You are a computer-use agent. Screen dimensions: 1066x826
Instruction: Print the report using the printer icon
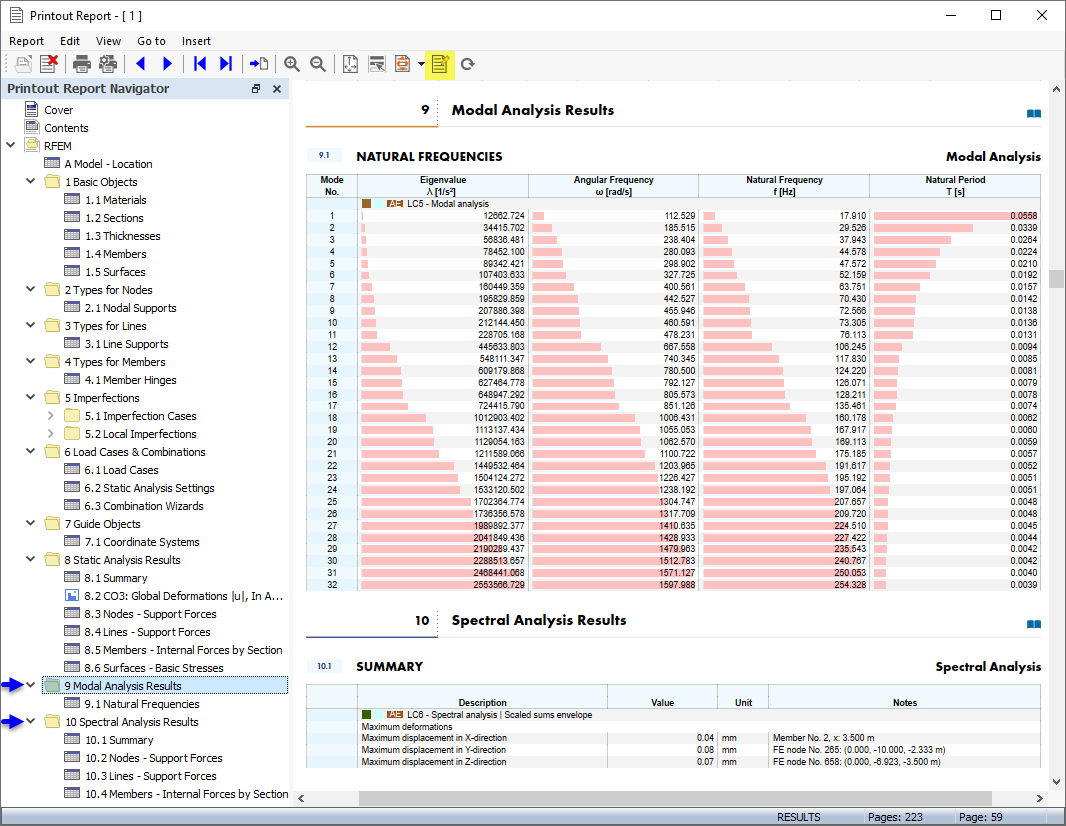(81, 64)
